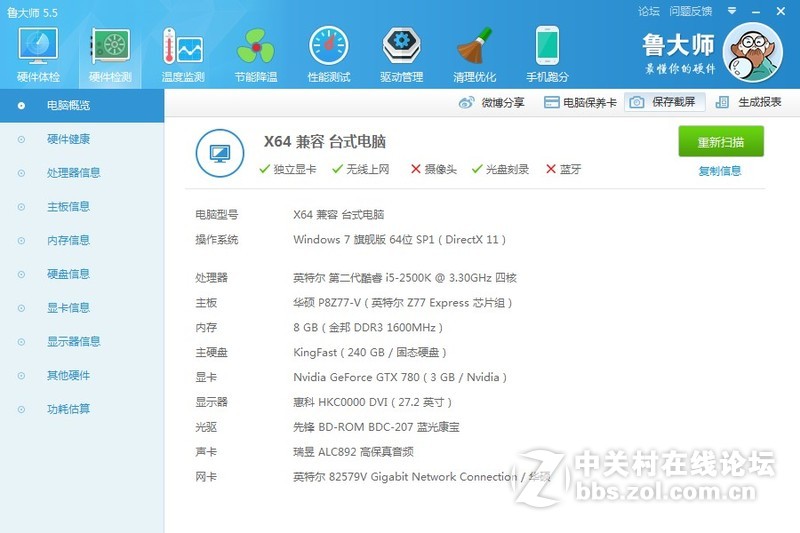Click the 电脑型号 value X64 兼容 台式电脑
The width and height of the screenshot is (800, 533).
(338, 215)
